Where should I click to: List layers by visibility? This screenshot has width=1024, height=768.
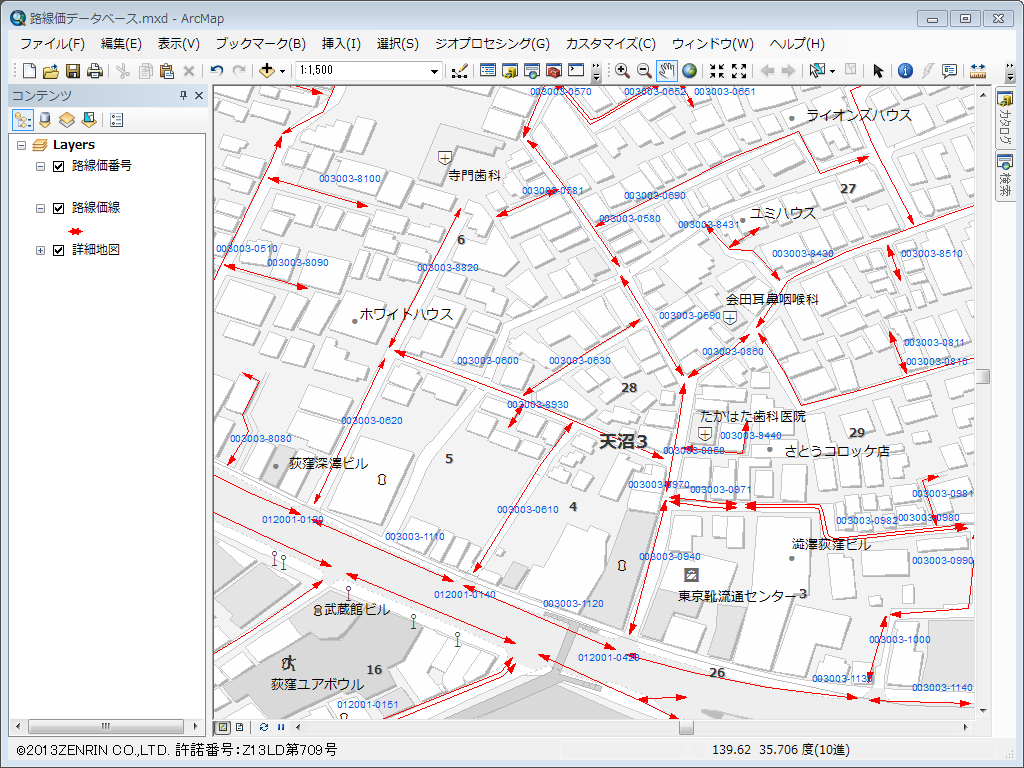click(x=67, y=120)
